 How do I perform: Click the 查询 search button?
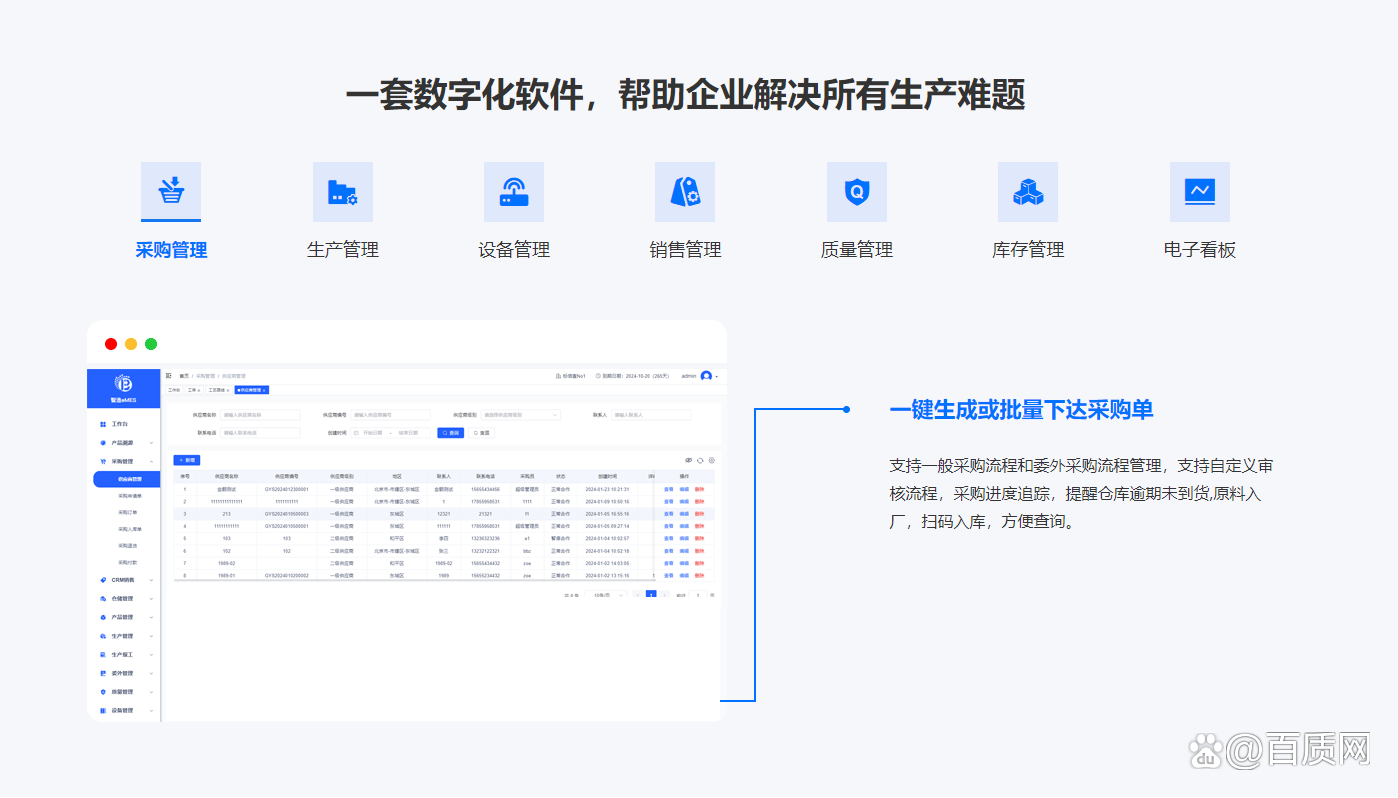point(451,432)
